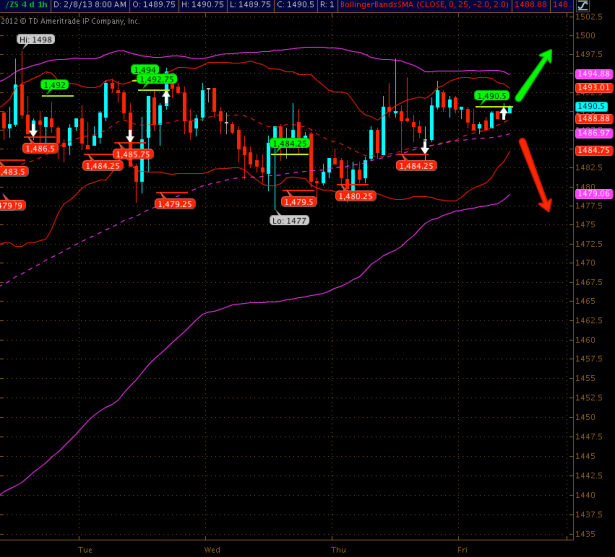
Task: Click white down arrow above right 1,484.25 label
Action: (x=424, y=147)
